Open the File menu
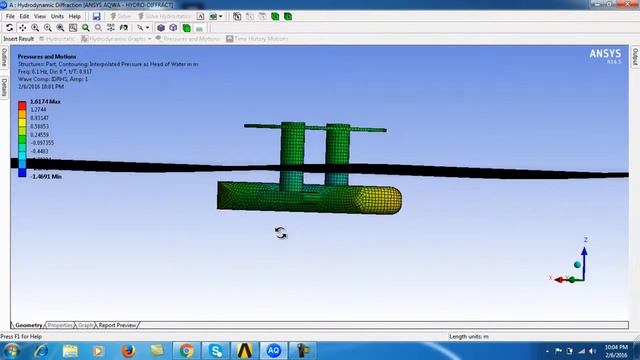 [10, 16]
